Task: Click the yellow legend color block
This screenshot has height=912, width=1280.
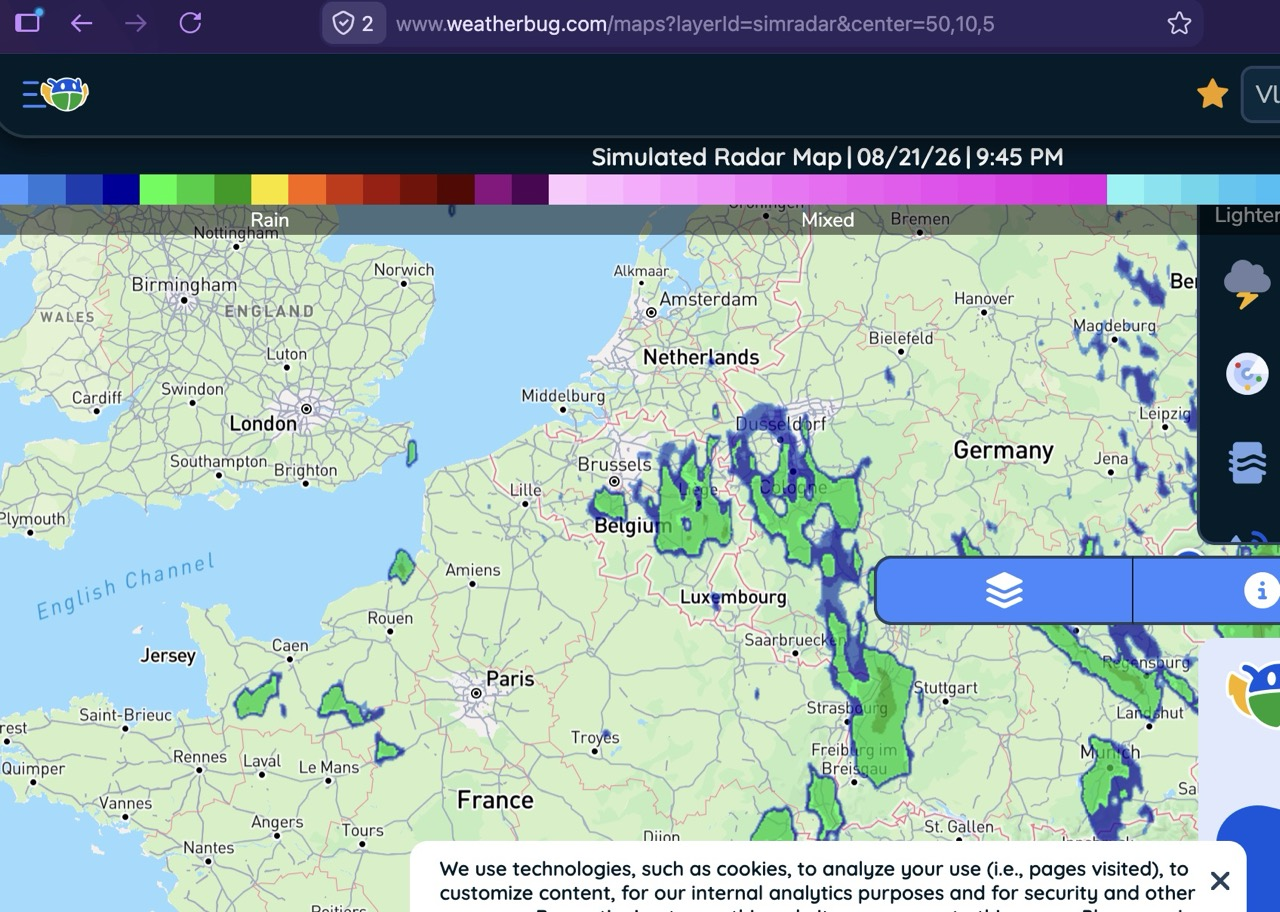Action: (x=270, y=189)
